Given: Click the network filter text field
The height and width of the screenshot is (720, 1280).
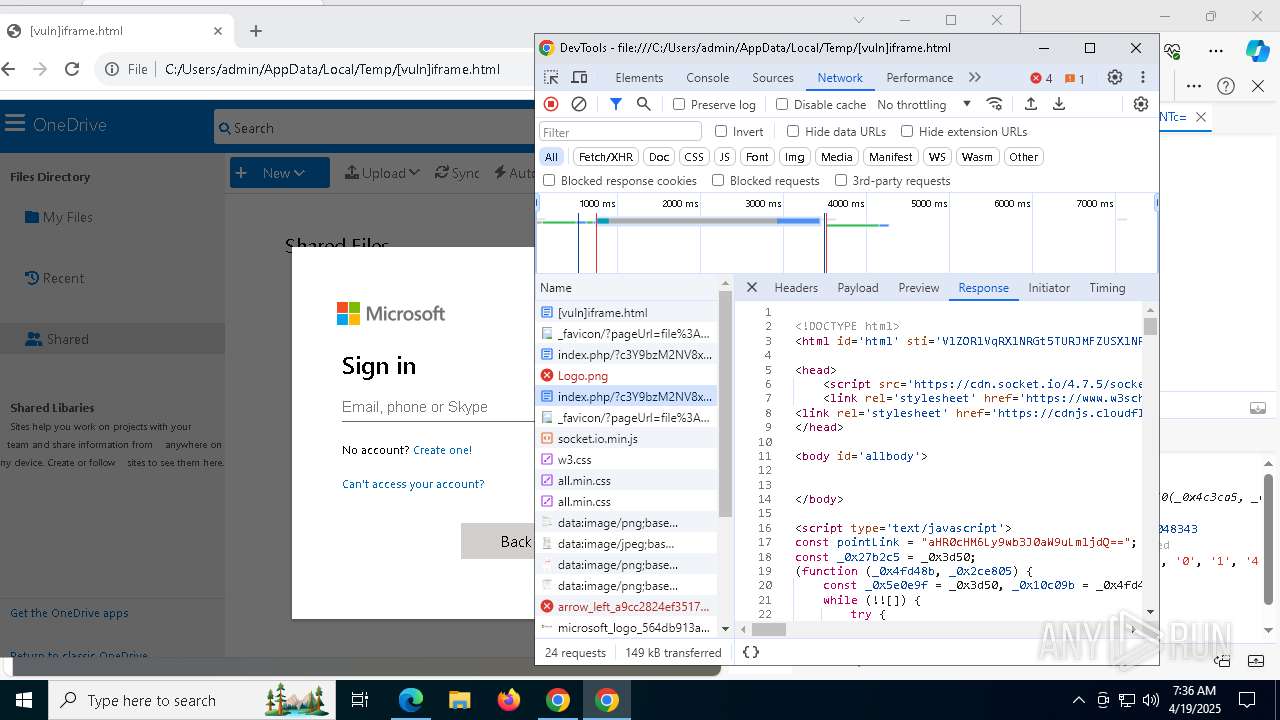Looking at the screenshot, I should tap(620, 132).
